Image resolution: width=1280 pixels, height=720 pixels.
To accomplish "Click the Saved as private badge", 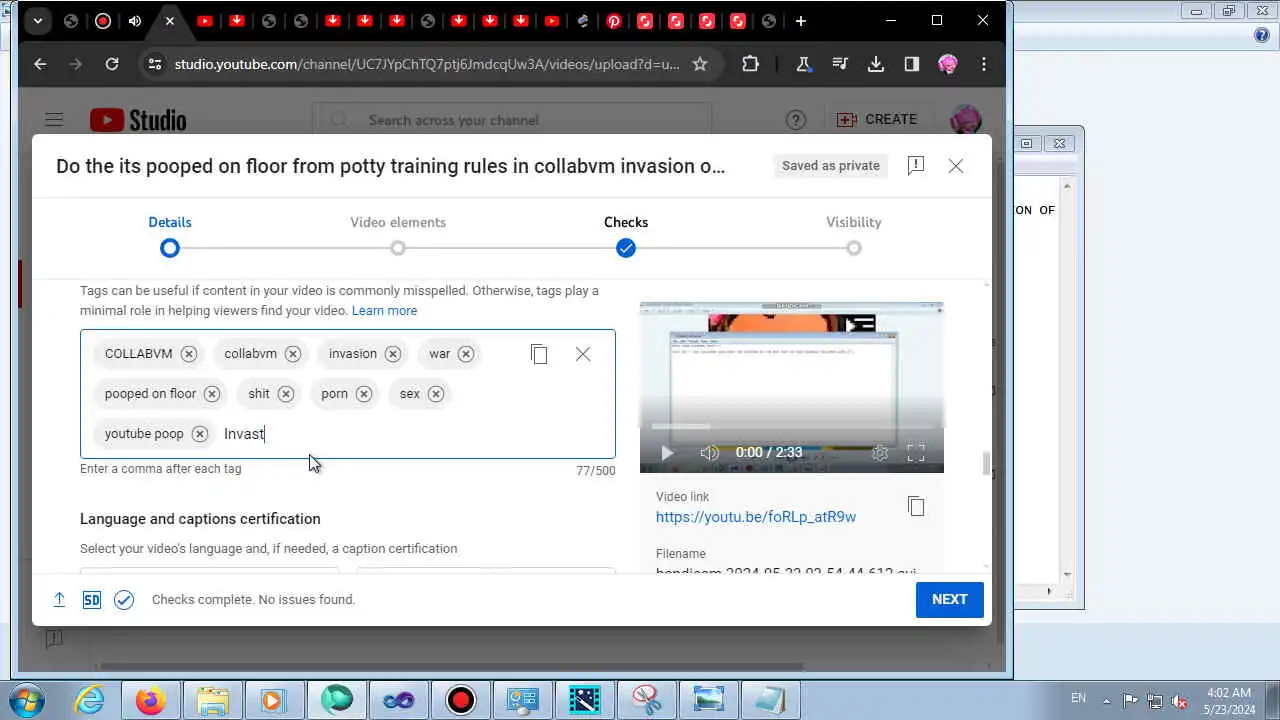I will [831, 166].
